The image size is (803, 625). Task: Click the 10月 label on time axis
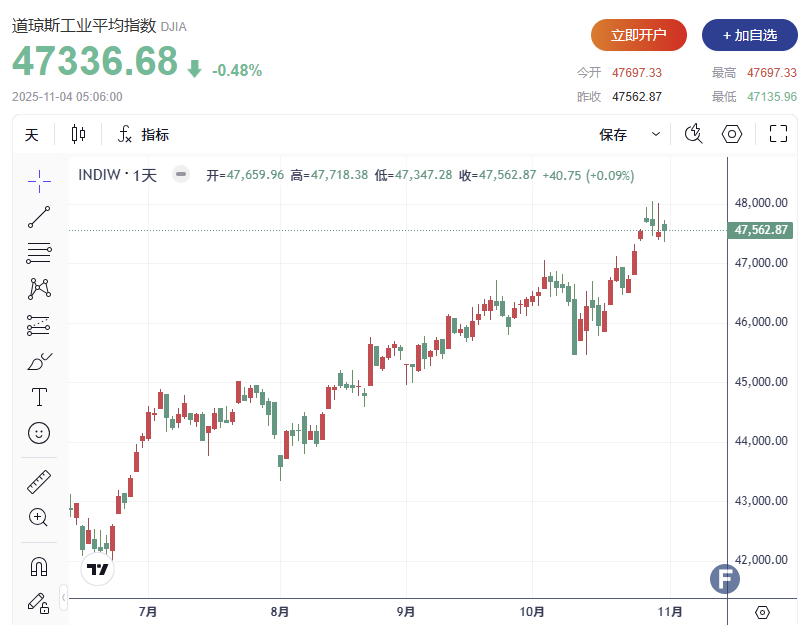[532, 612]
